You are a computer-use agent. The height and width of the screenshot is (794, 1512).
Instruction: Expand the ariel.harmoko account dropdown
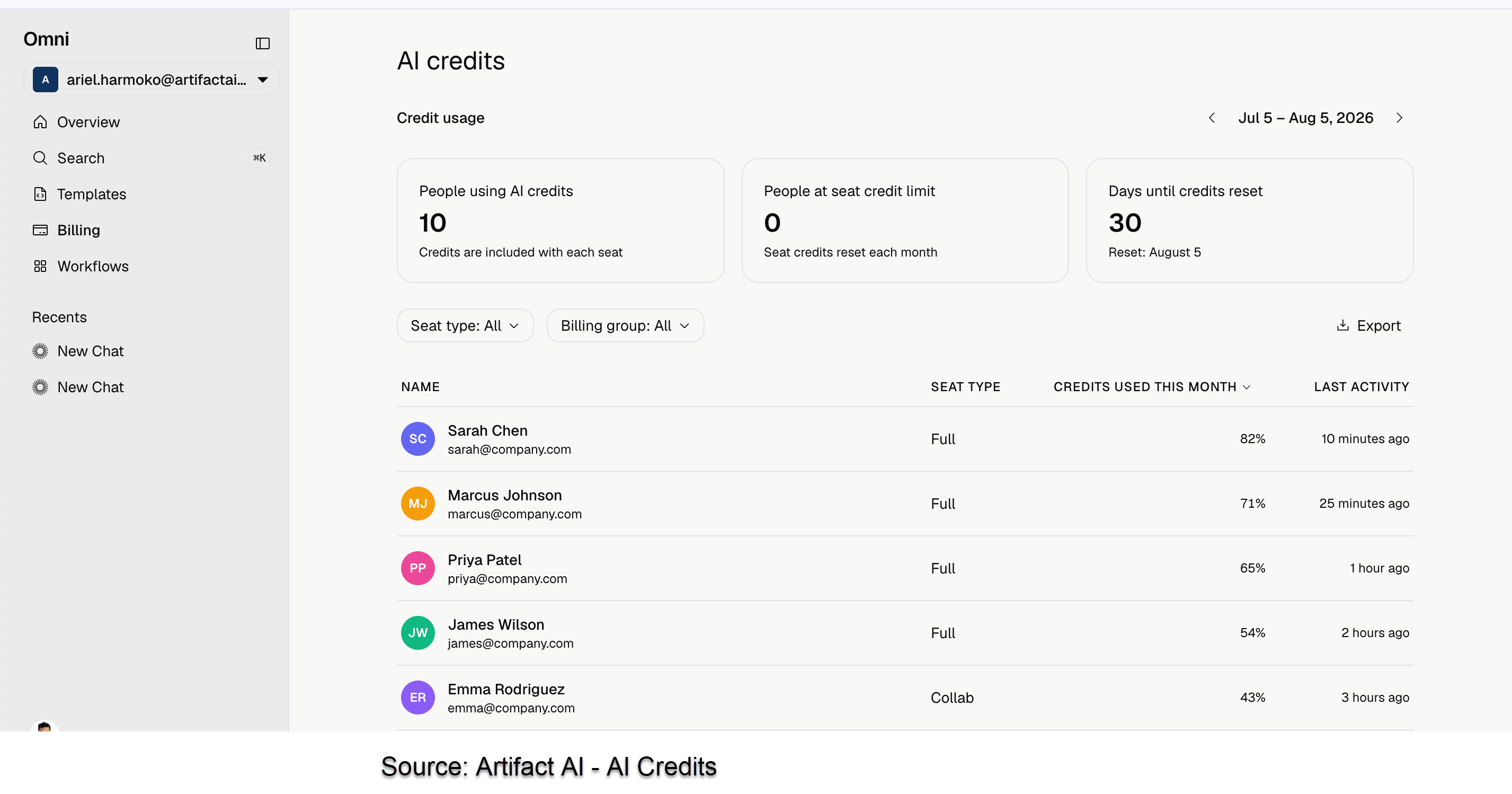[262, 80]
